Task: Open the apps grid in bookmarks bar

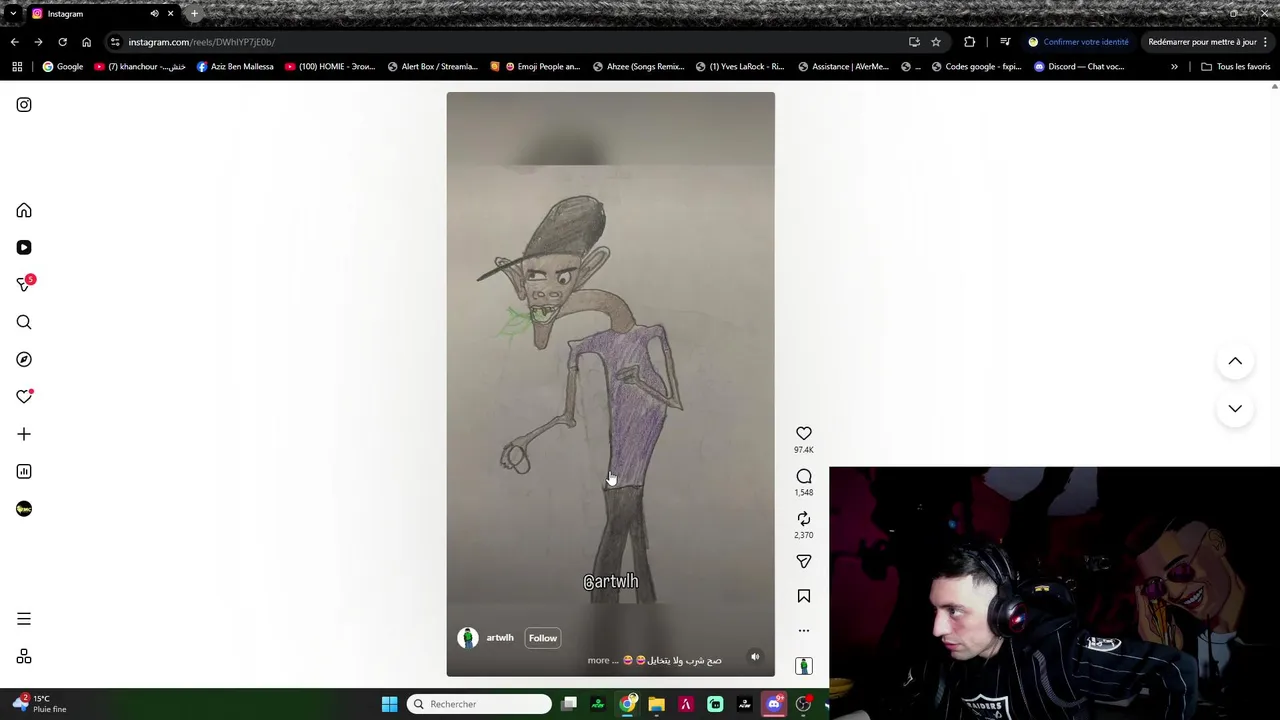Action: [17, 67]
